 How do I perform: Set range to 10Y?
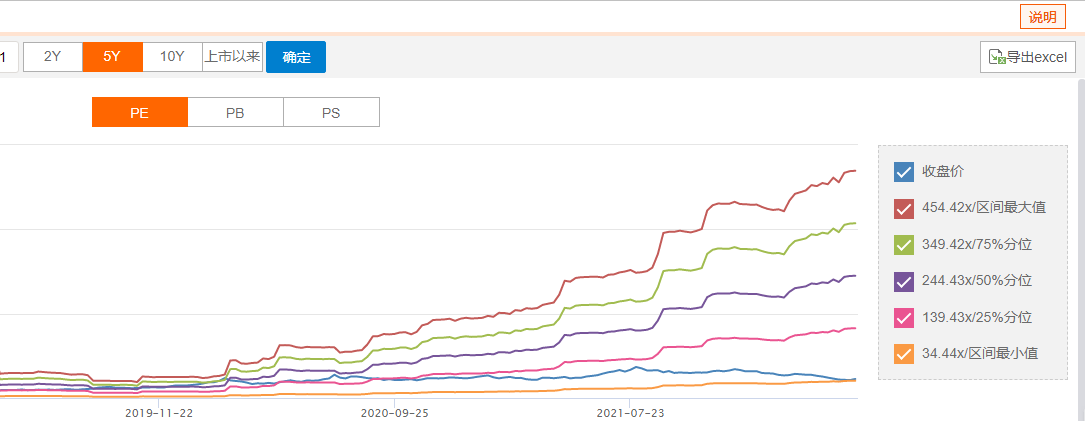coord(172,57)
